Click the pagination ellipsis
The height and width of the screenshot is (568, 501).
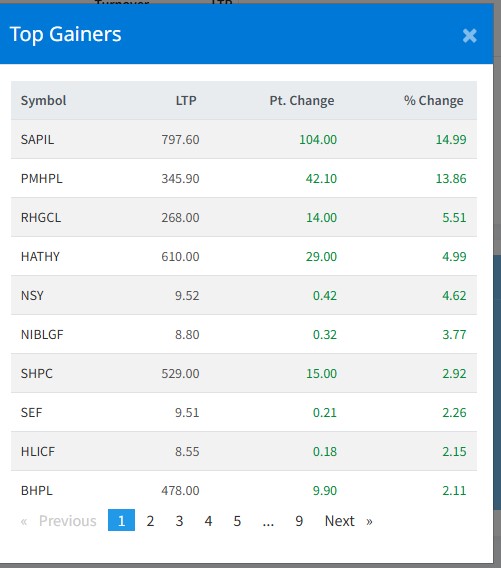click(268, 521)
